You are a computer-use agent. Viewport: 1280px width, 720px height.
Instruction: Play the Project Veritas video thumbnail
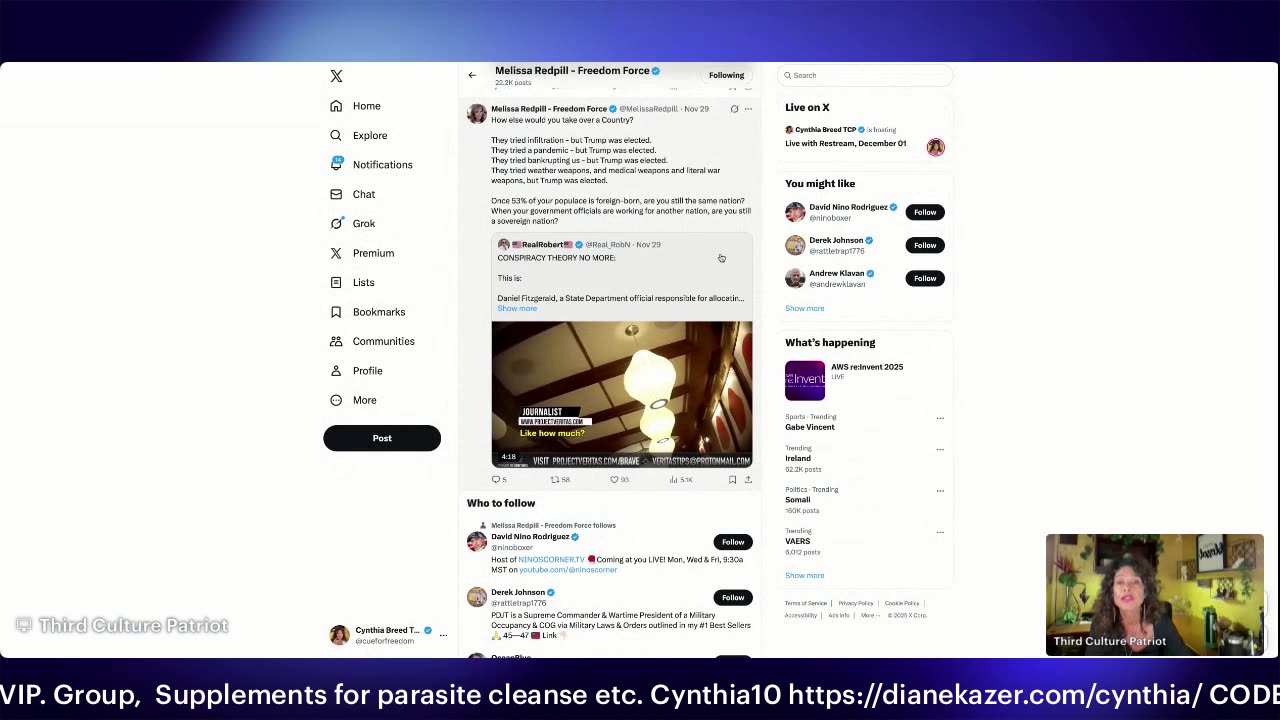(621, 394)
